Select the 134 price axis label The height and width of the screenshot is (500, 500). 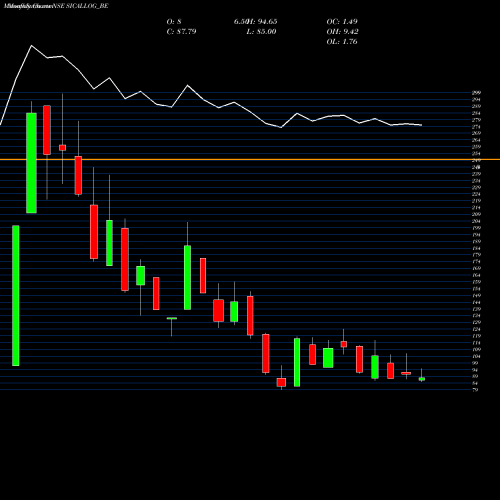(476, 315)
